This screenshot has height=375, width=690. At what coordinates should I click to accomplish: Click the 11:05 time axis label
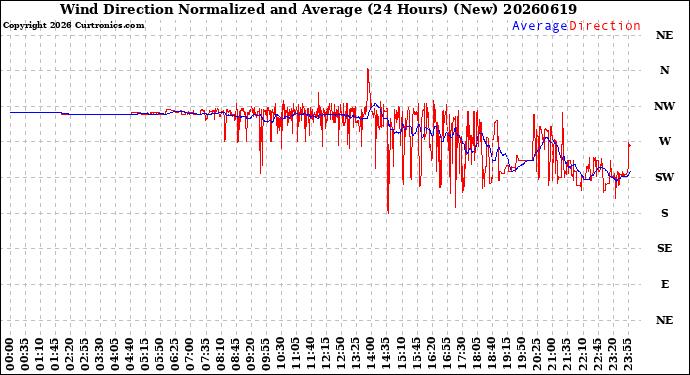[x=295, y=355]
